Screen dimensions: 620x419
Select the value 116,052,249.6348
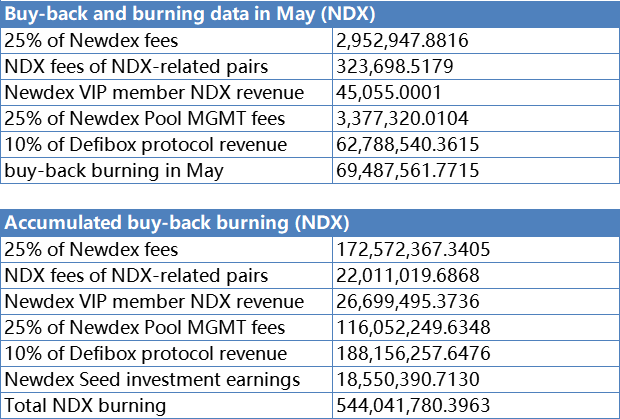click(x=413, y=328)
